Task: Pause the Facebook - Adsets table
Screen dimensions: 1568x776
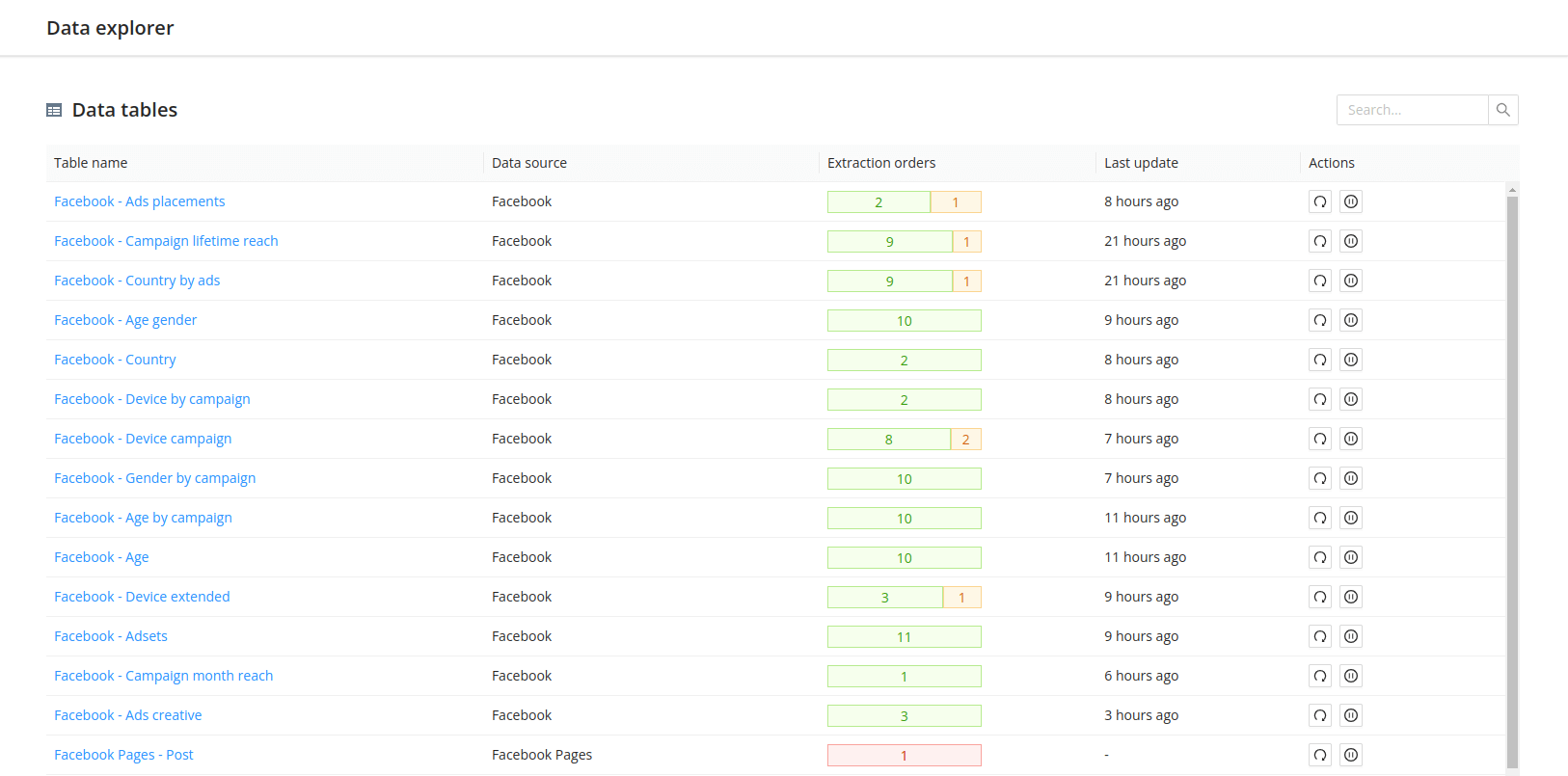Action: point(1351,636)
